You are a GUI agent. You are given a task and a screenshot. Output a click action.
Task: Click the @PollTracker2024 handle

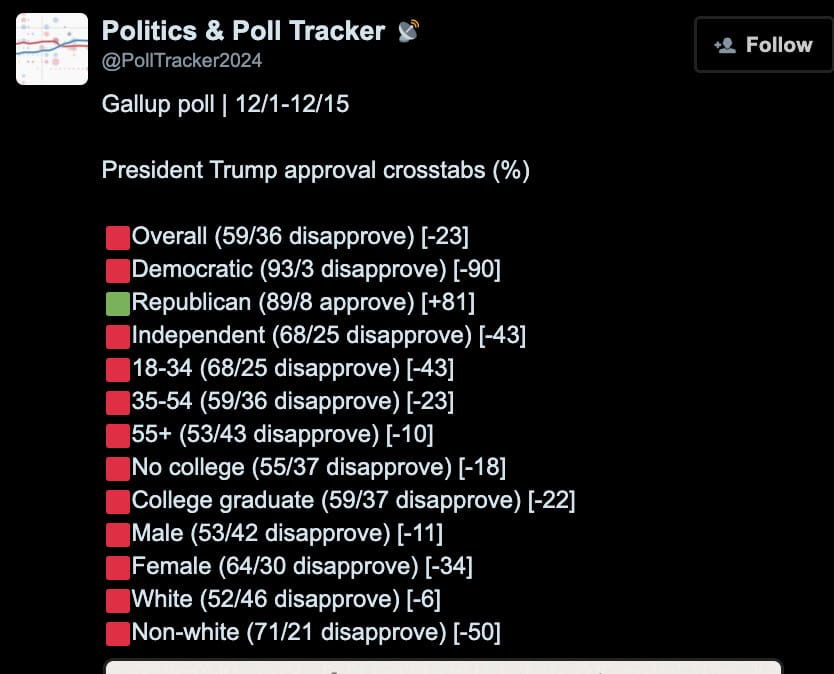pos(182,60)
